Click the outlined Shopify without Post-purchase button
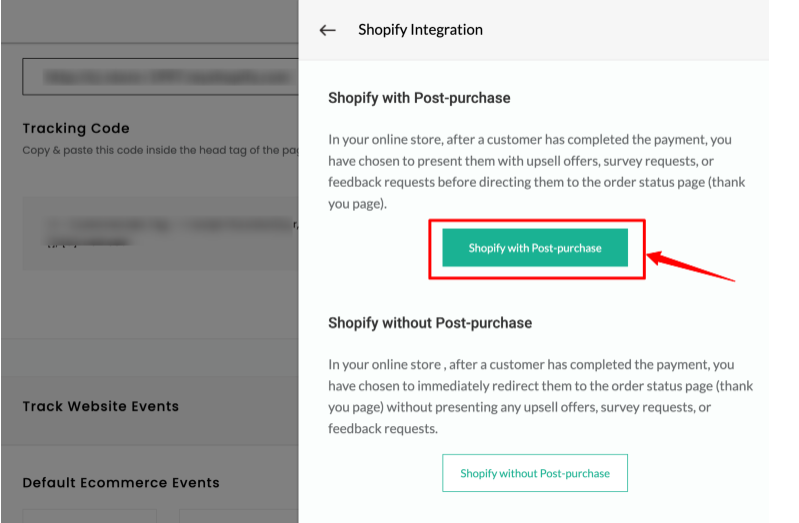The width and height of the screenshot is (799, 523). [x=535, y=473]
